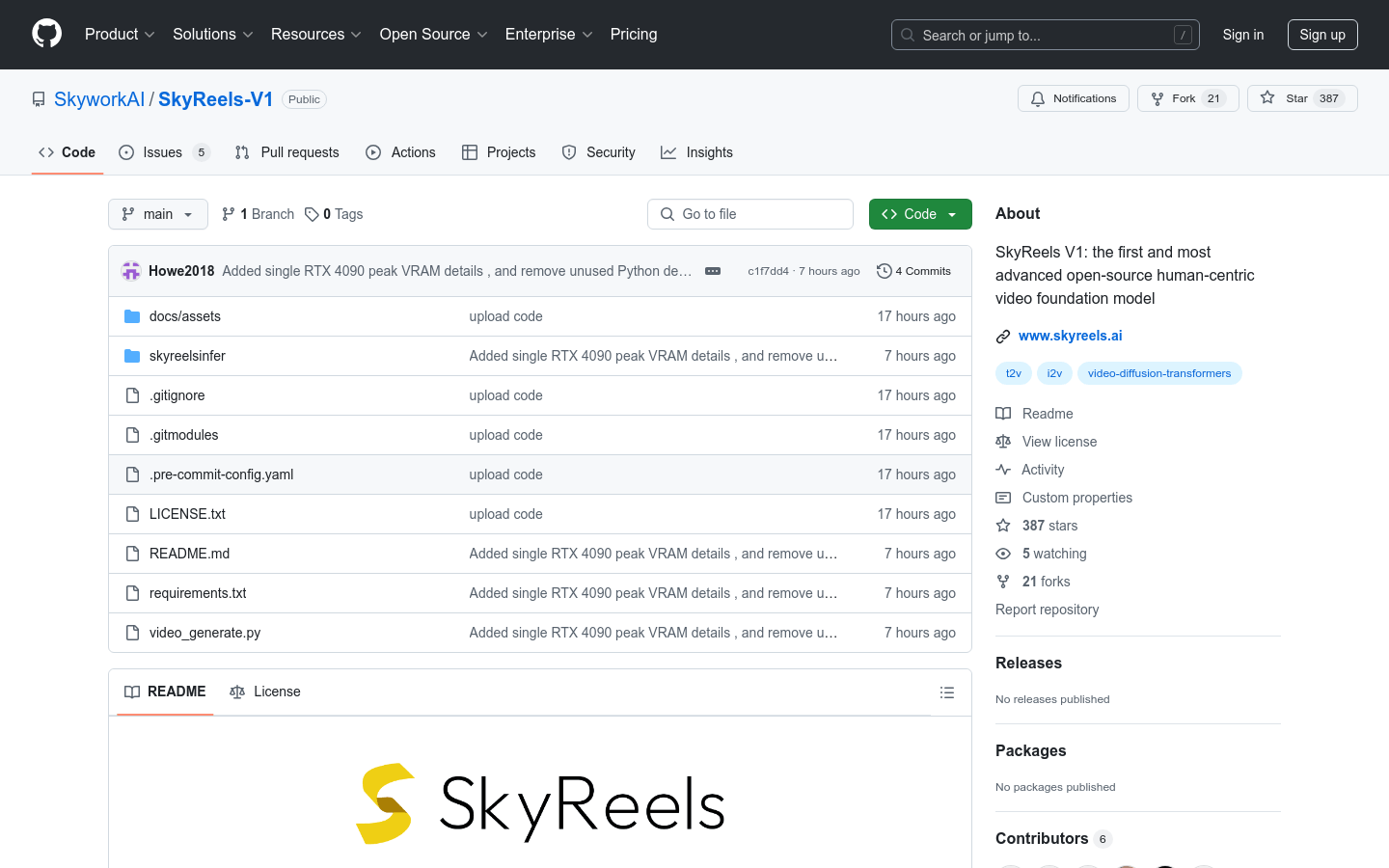
Task: View the 5 watching list
Action: (x=1041, y=554)
